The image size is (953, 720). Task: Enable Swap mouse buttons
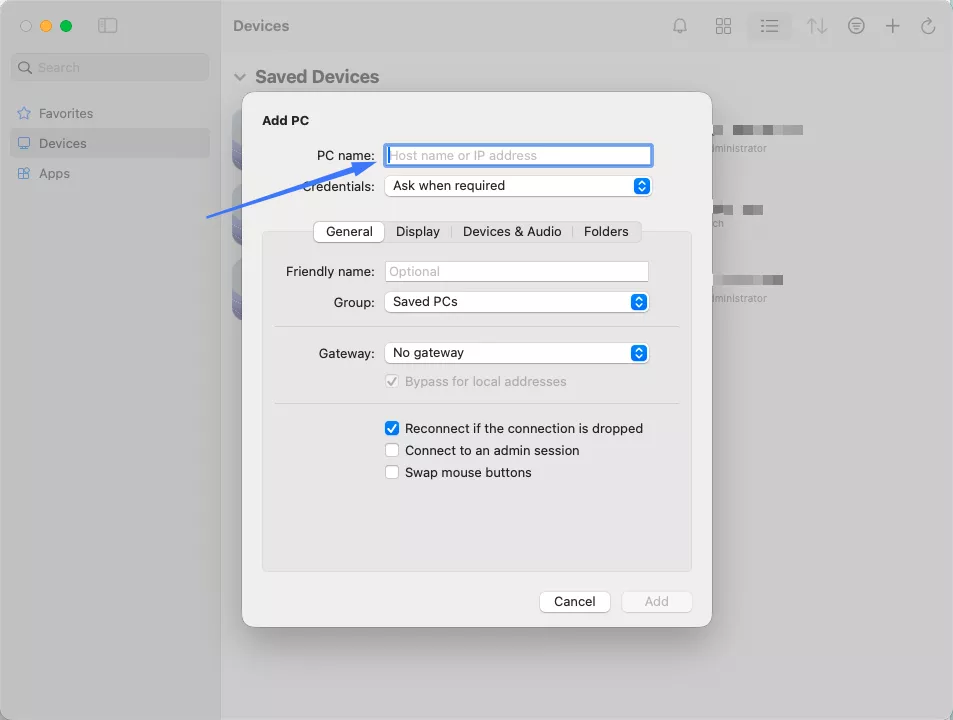(392, 472)
